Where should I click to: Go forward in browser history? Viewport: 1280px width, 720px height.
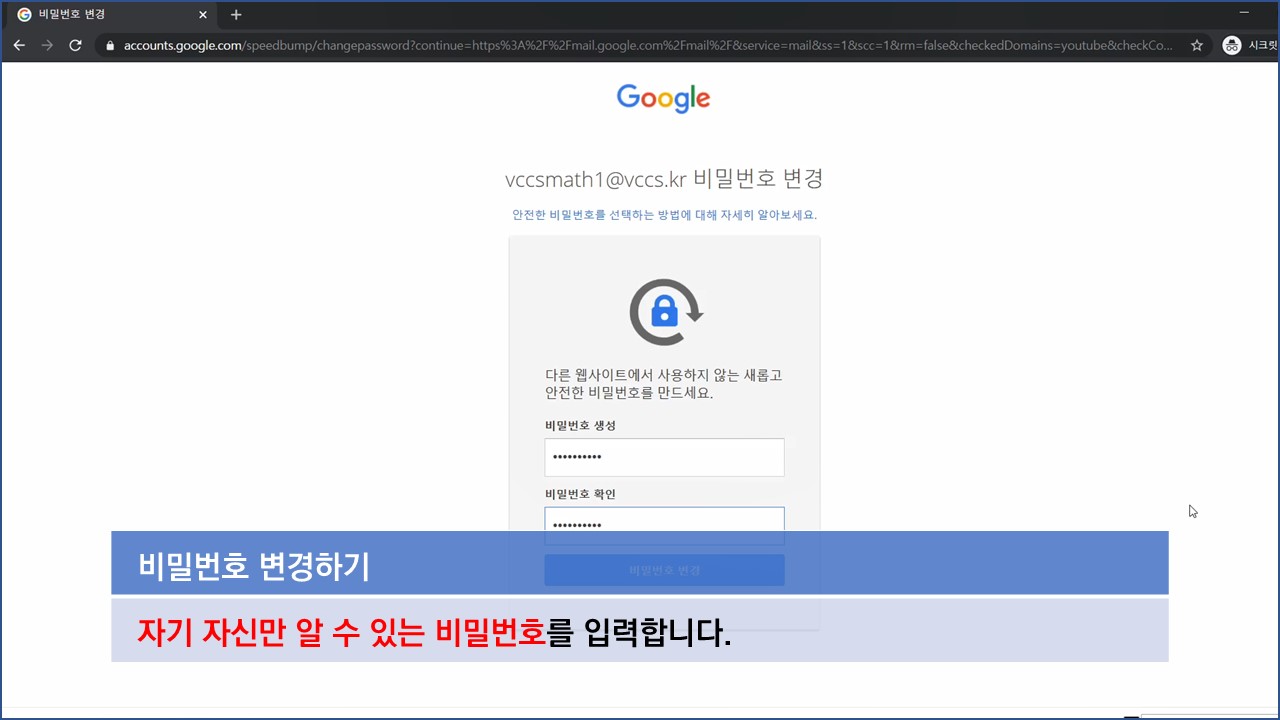point(47,45)
